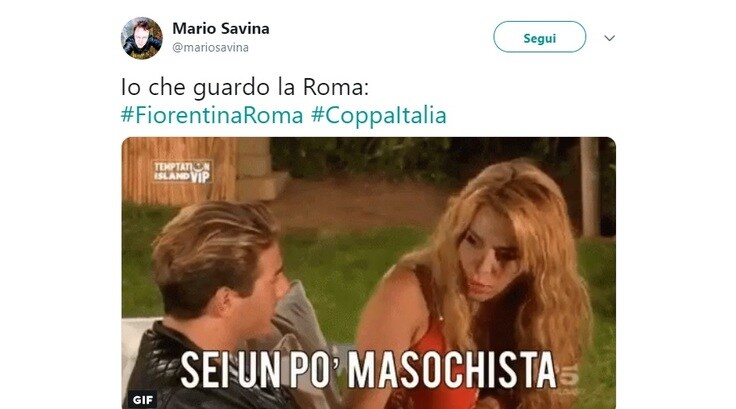Click the @mariosavina handle
736x409 pixels.
tap(210, 47)
